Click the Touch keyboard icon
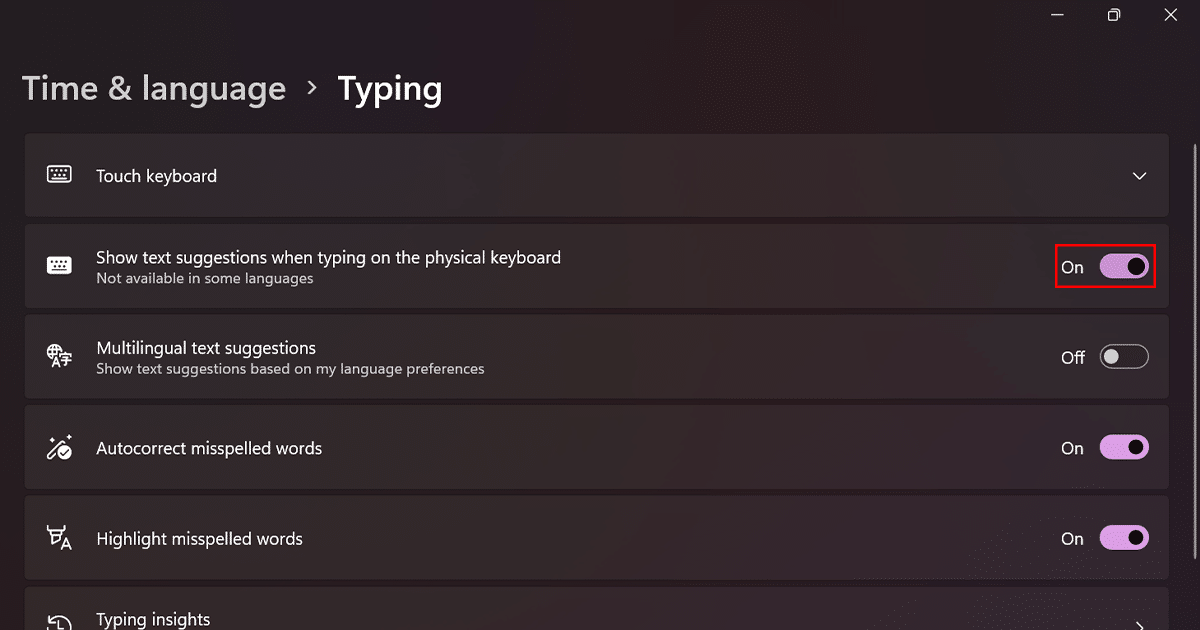Image resolution: width=1200 pixels, height=630 pixels. click(59, 175)
